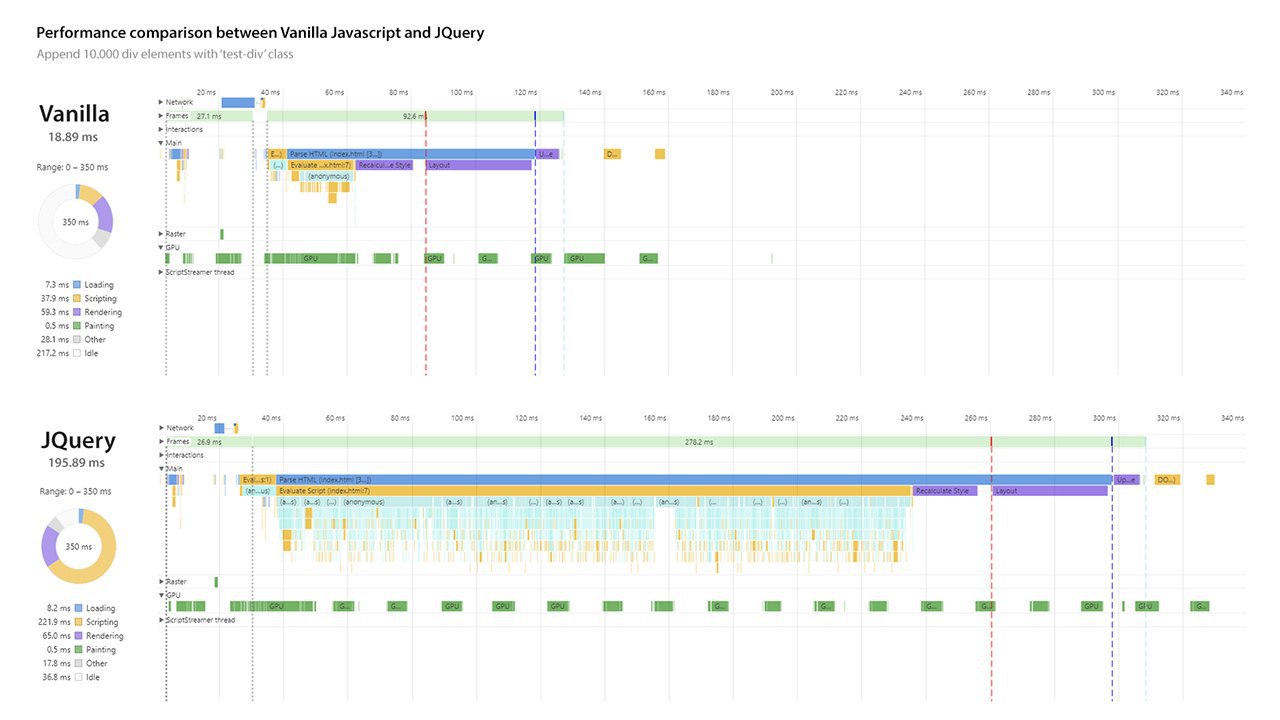The height and width of the screenshot is (720, 1280).
Task: Click "Range: 0 – 350 ms" under JQuery
Action: point(74,491)
